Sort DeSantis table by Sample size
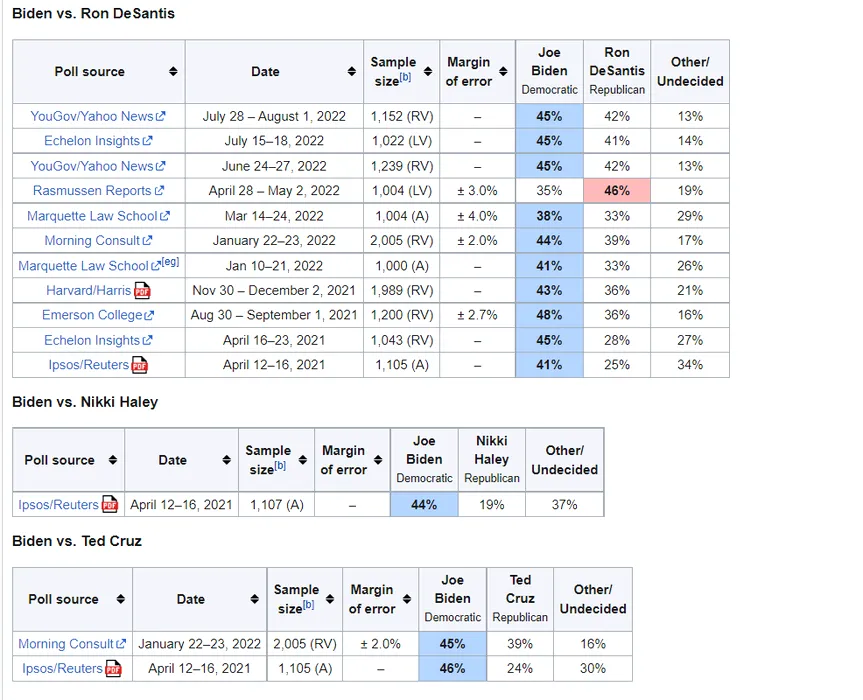Image resolution: width=863 pixels, height=700 pixels. [428, 72]
